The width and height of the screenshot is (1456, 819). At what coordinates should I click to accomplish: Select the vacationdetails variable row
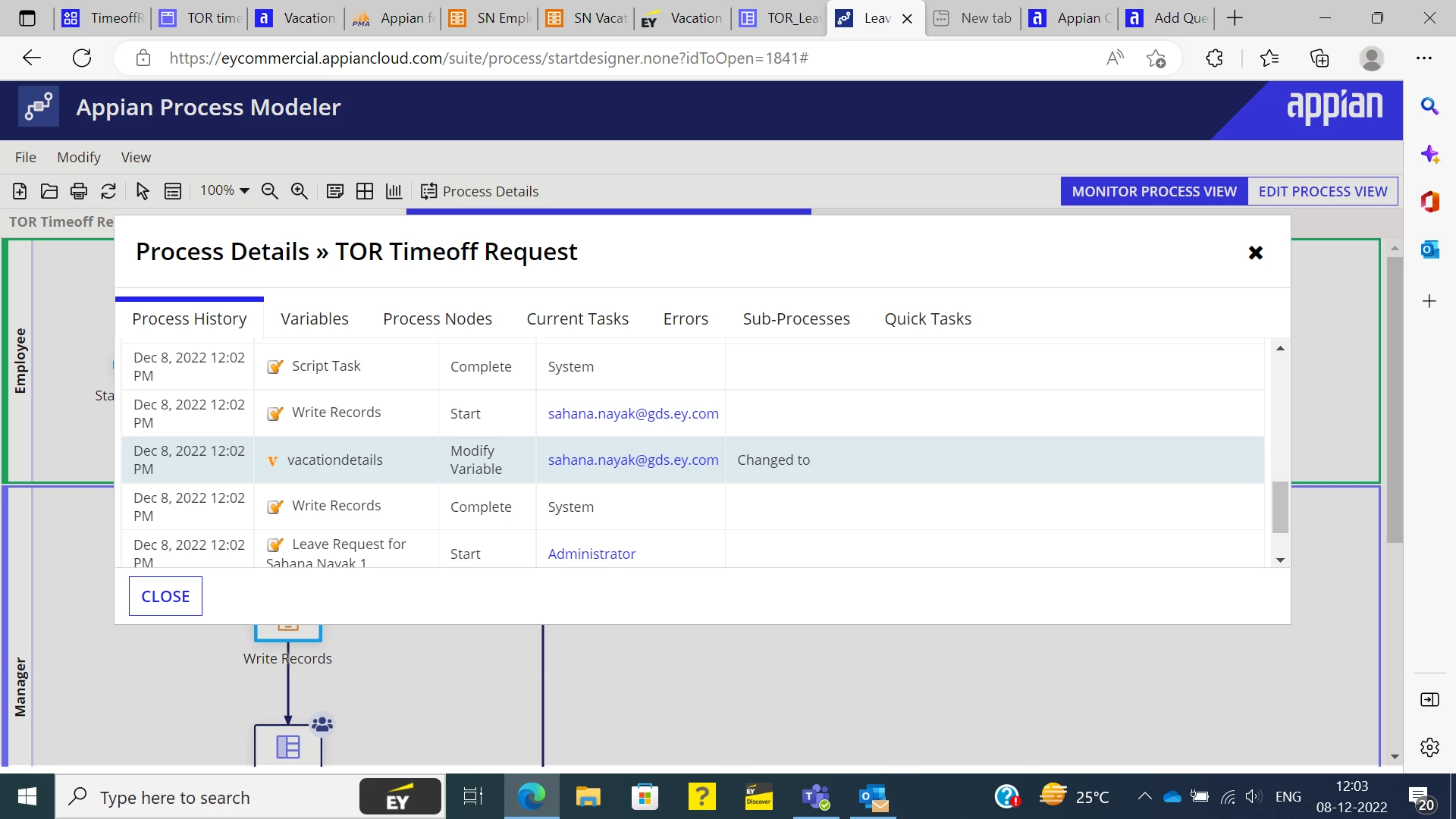click(x=693, y=460)
